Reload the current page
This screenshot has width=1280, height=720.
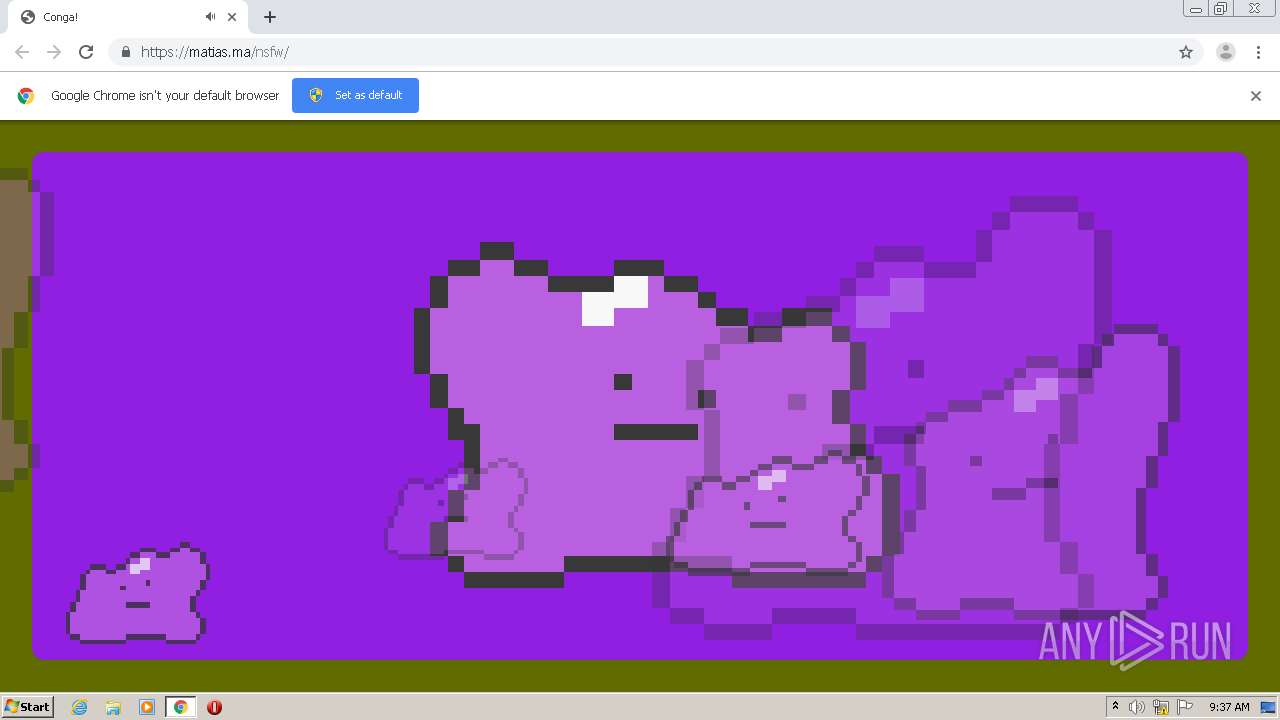86,52
